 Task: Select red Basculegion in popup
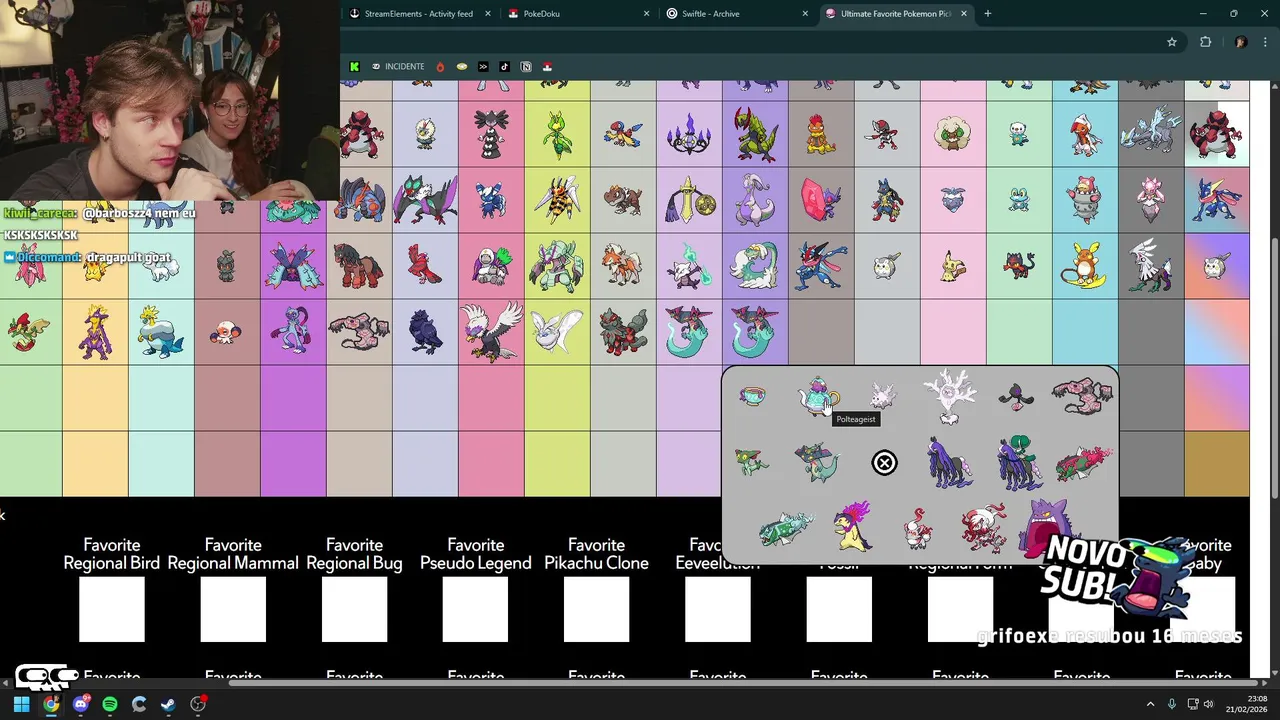(1083, 464)
